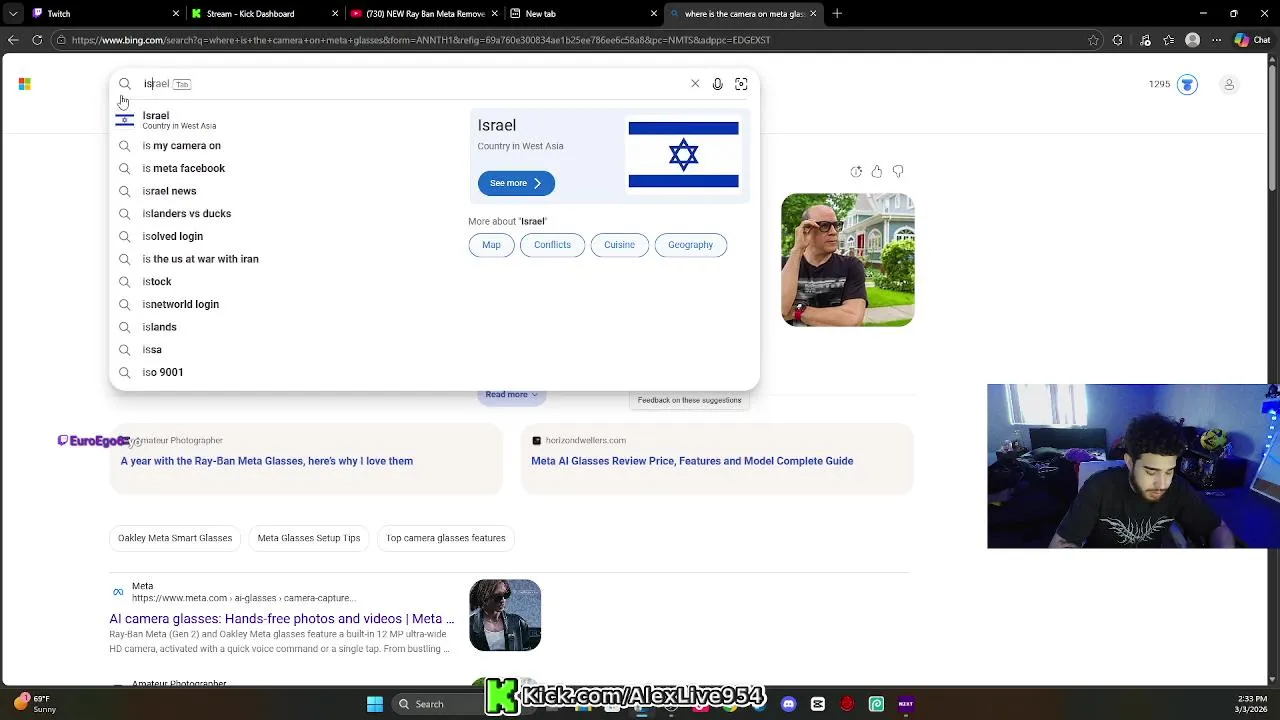Click Feedback on these suggestions
The width and height of the screenshot is (1280, 720).
(689, 400)
